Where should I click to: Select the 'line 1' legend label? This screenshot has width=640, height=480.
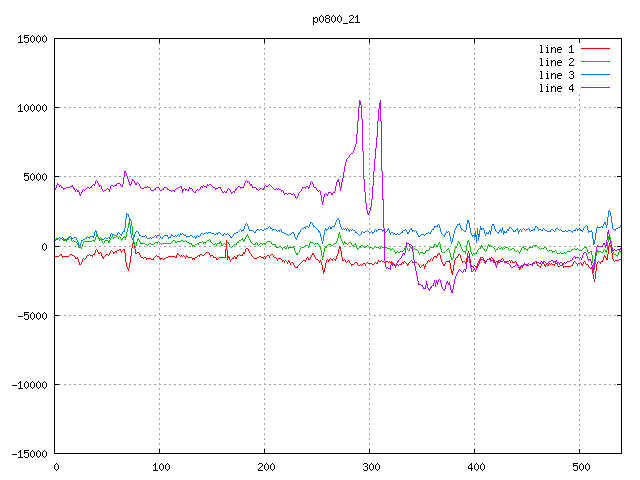coord(556,49)
